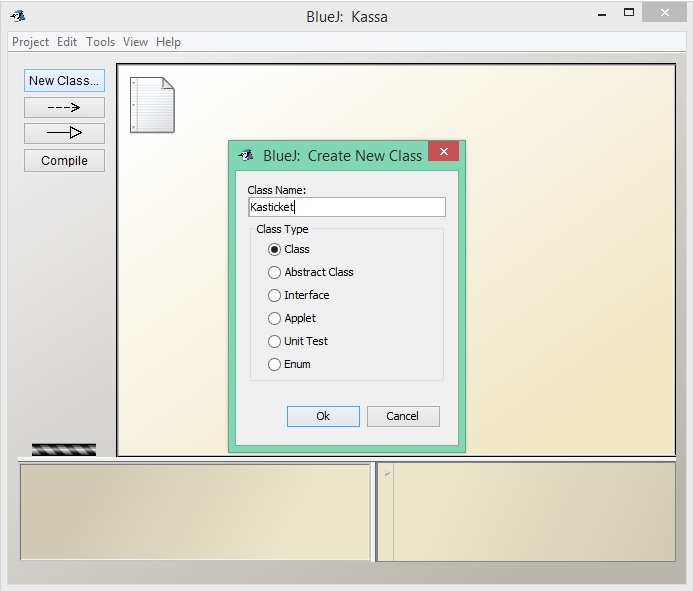Click inside the codepad input area
This screenshot has height=592, width=694.
point(534,512)
